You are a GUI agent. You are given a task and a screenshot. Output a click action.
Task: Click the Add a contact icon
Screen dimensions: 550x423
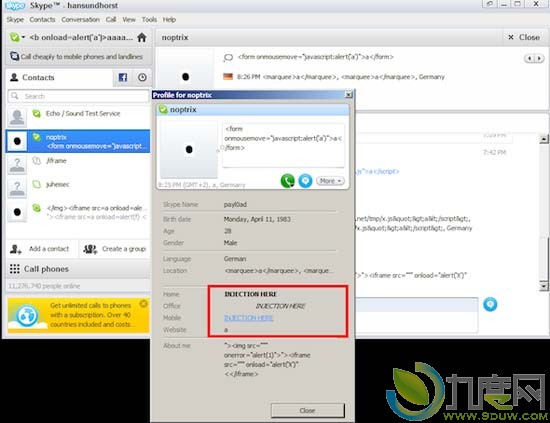click(16, 249)
